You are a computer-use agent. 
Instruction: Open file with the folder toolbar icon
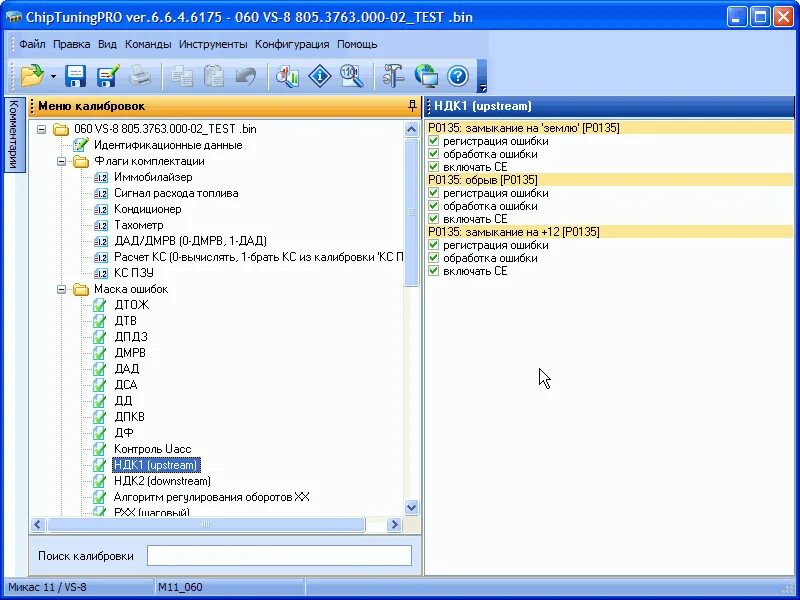pyautogui.click(x=32, y=76)
